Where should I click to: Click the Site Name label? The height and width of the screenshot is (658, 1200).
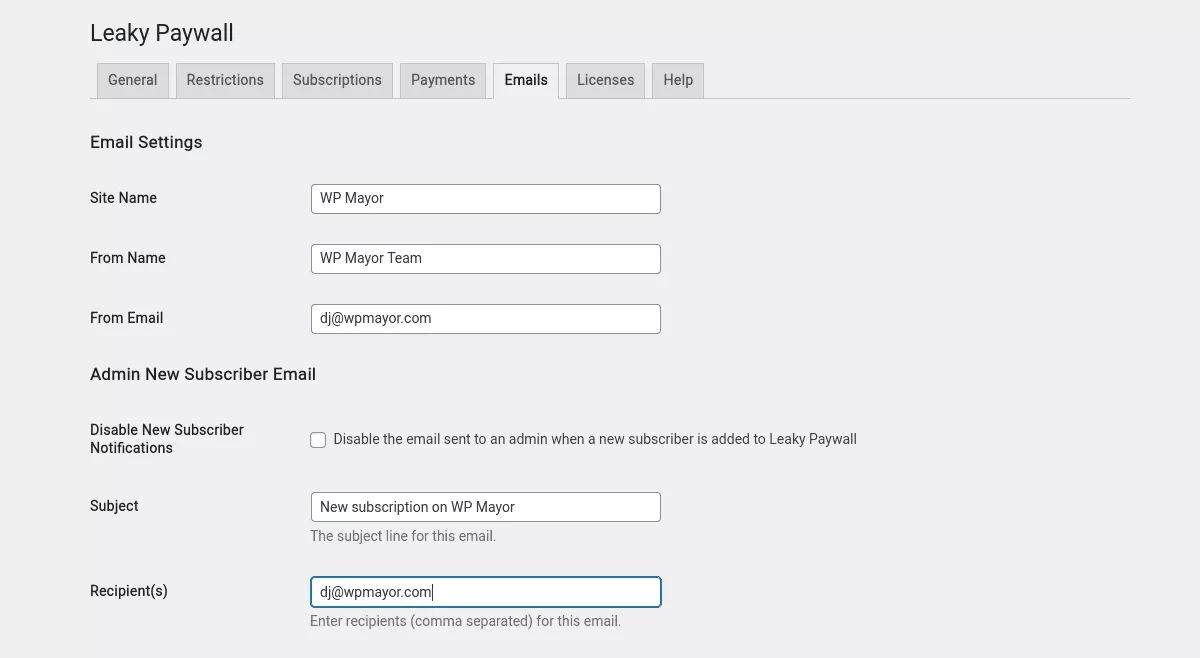coord(123,198)
